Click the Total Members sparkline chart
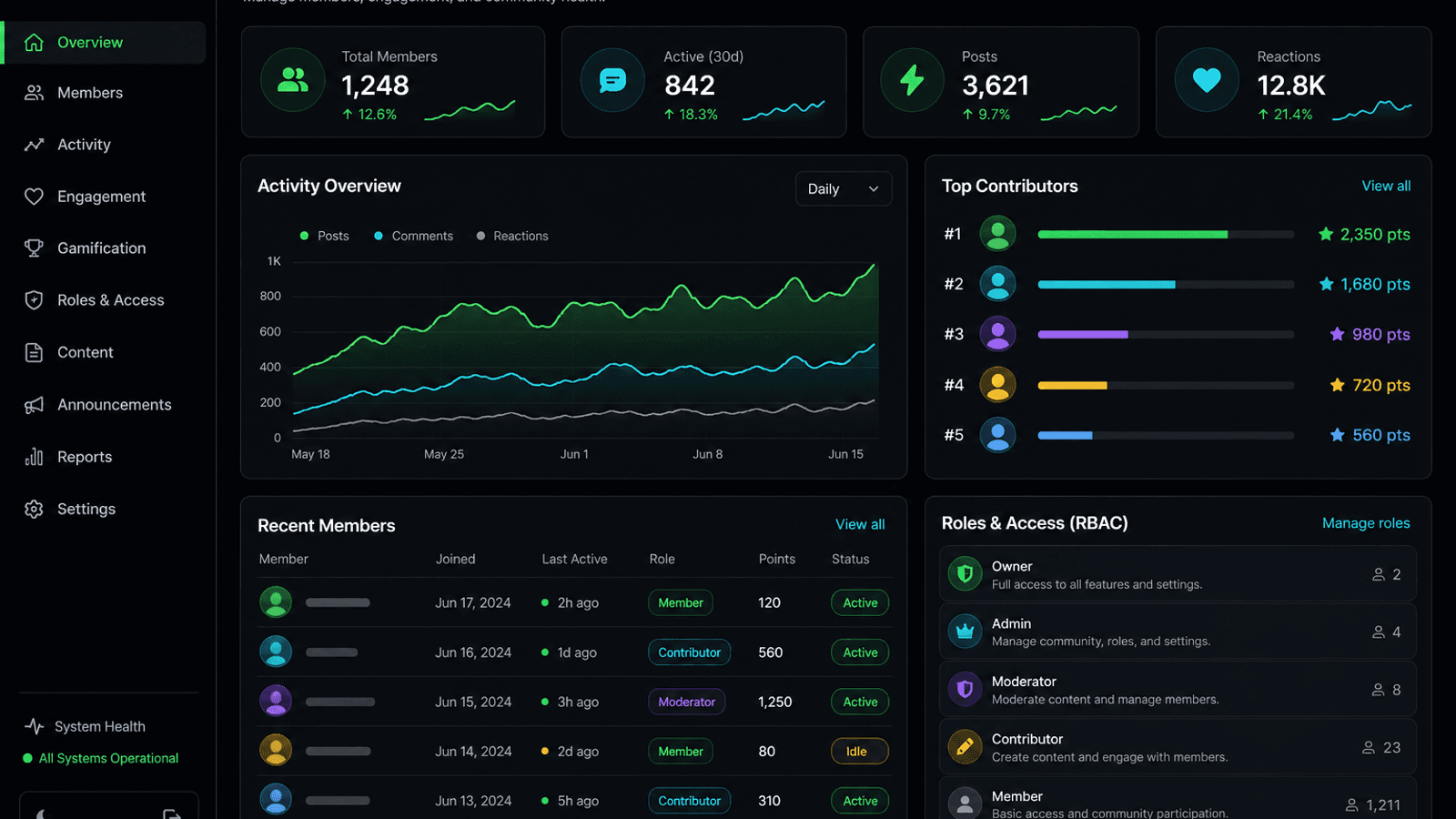 point(470,110)
